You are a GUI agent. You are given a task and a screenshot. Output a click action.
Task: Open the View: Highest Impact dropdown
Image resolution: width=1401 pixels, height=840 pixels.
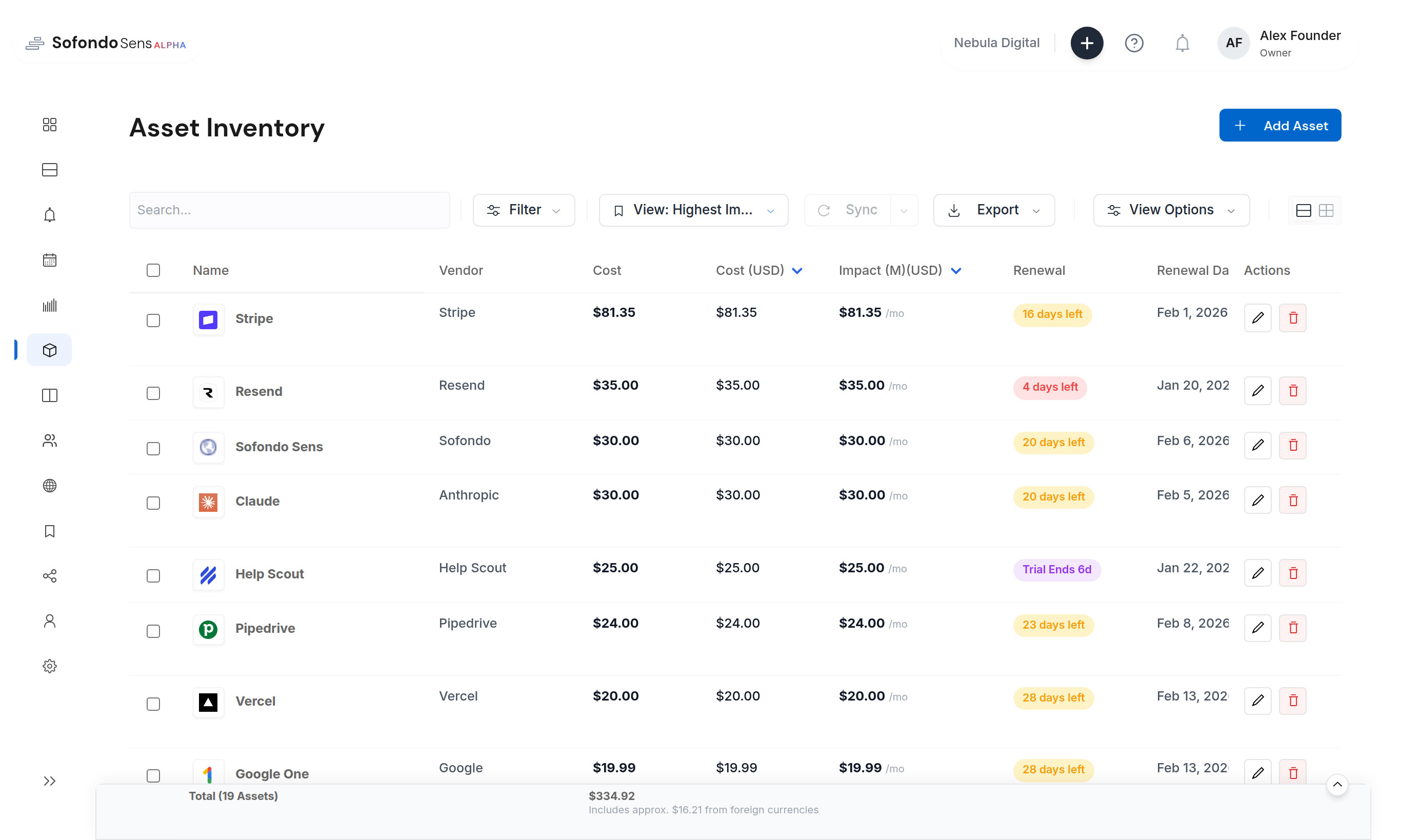[x=693, y=209]
